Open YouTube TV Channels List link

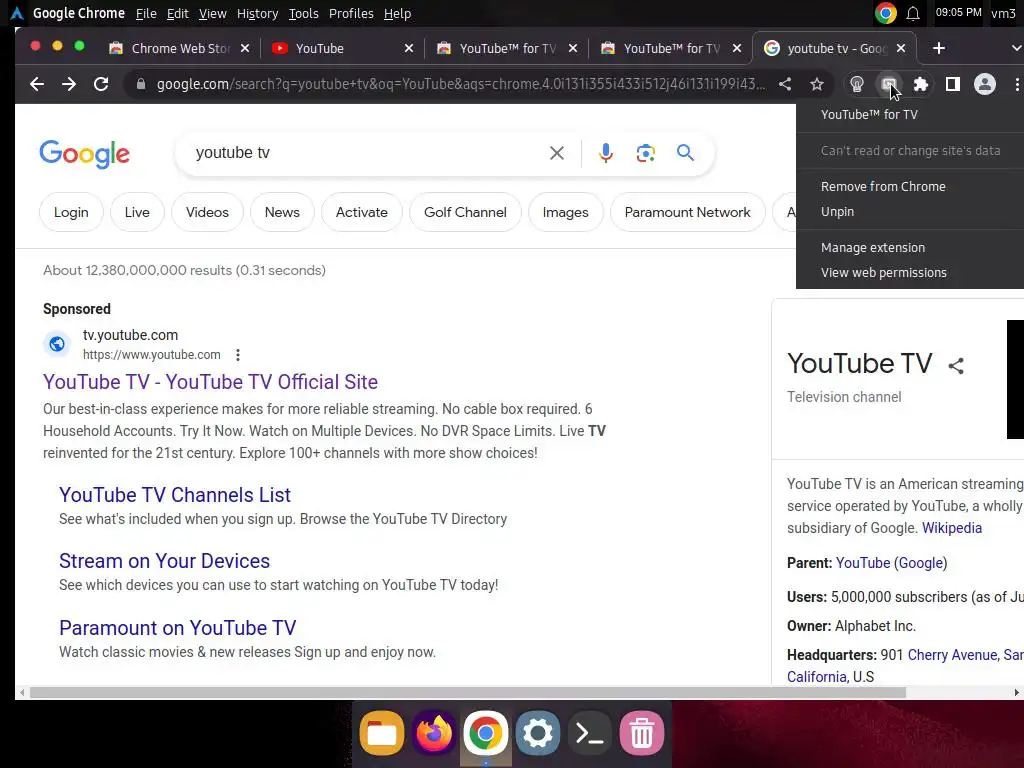175,495
